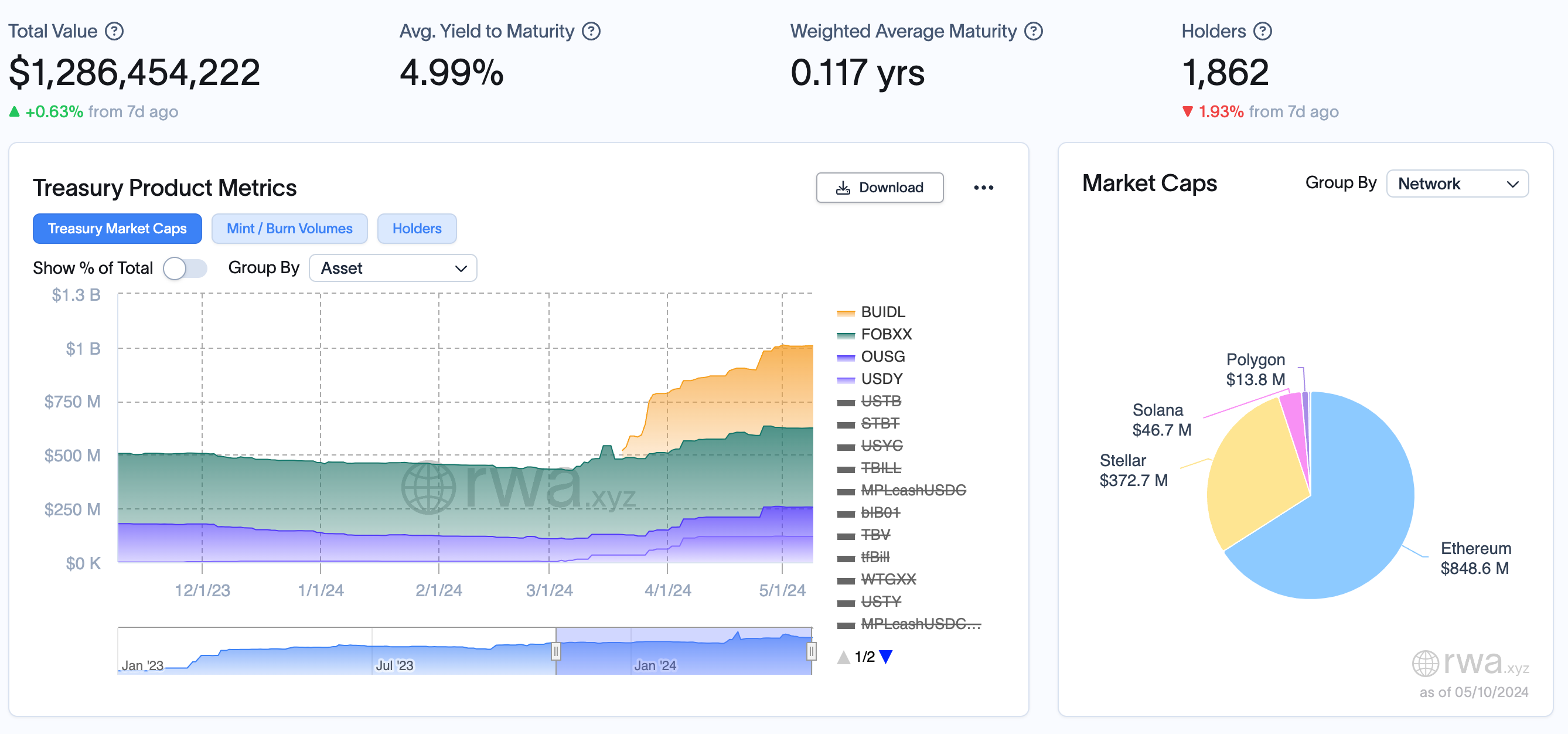
Task: Click left handle of timeline range selector
Action: (x=555, y=651)
